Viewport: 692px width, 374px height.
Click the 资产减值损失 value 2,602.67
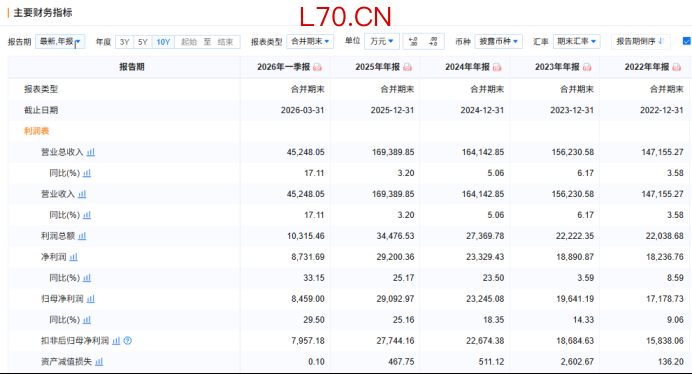click(x=577, y=362)
